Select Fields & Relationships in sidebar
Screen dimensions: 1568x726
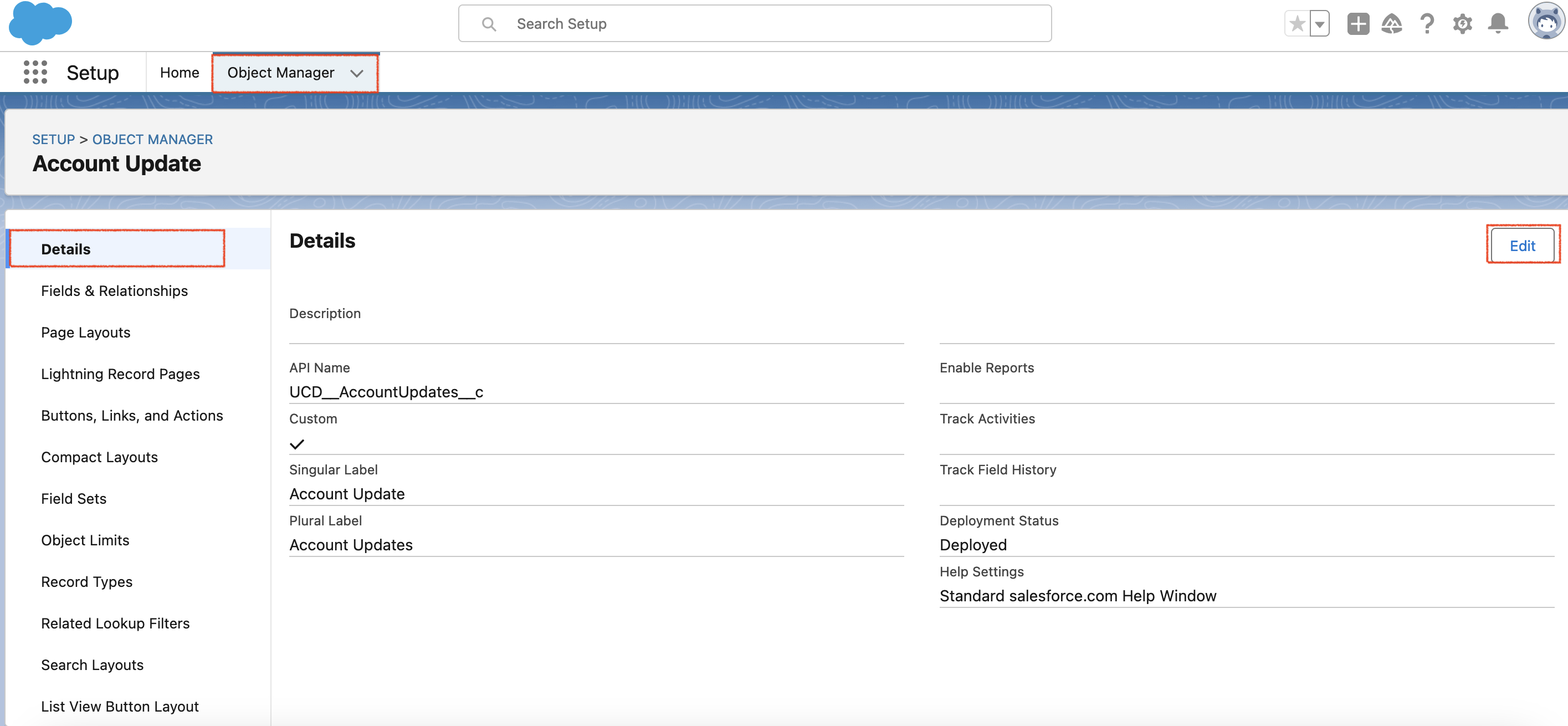pos(115,290)
